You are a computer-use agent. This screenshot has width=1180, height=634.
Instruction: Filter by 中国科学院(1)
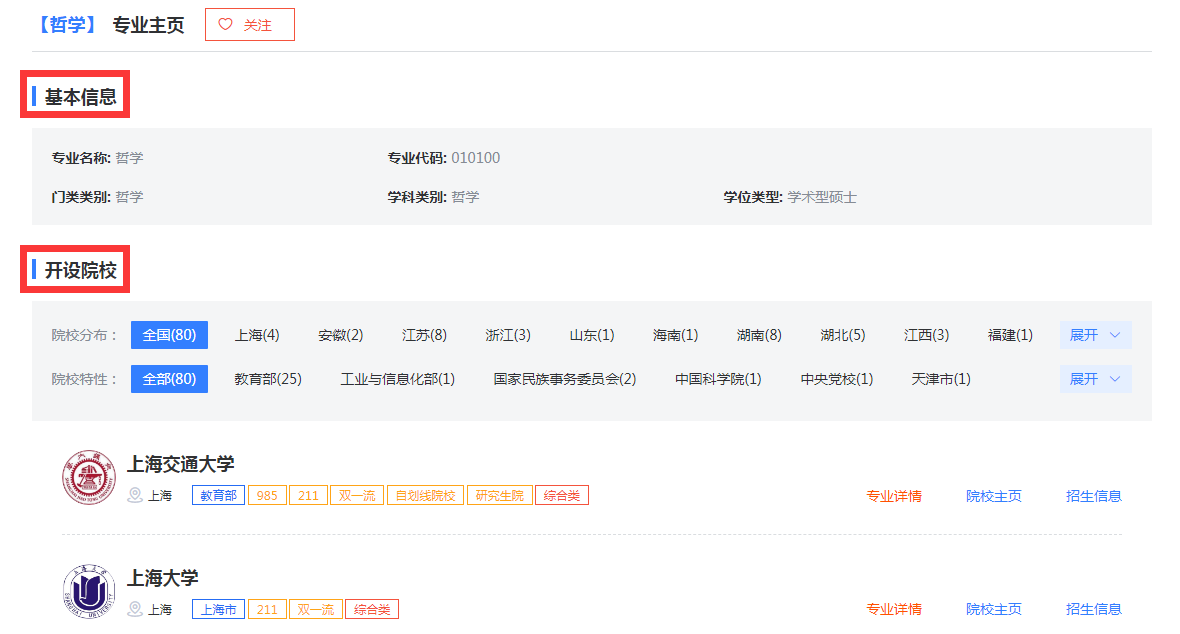[718, 379]
